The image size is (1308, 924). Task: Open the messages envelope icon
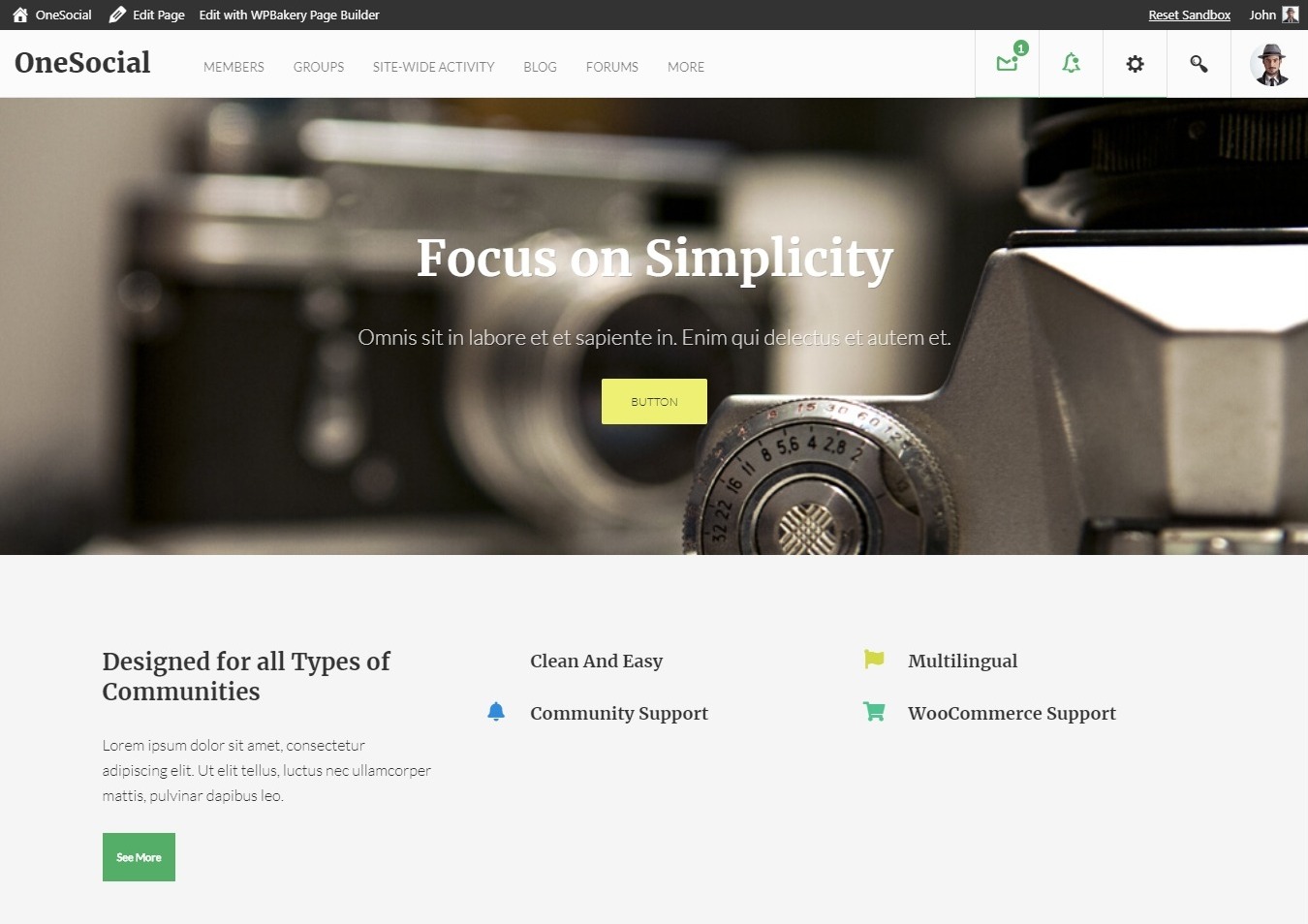[1007, 64]
